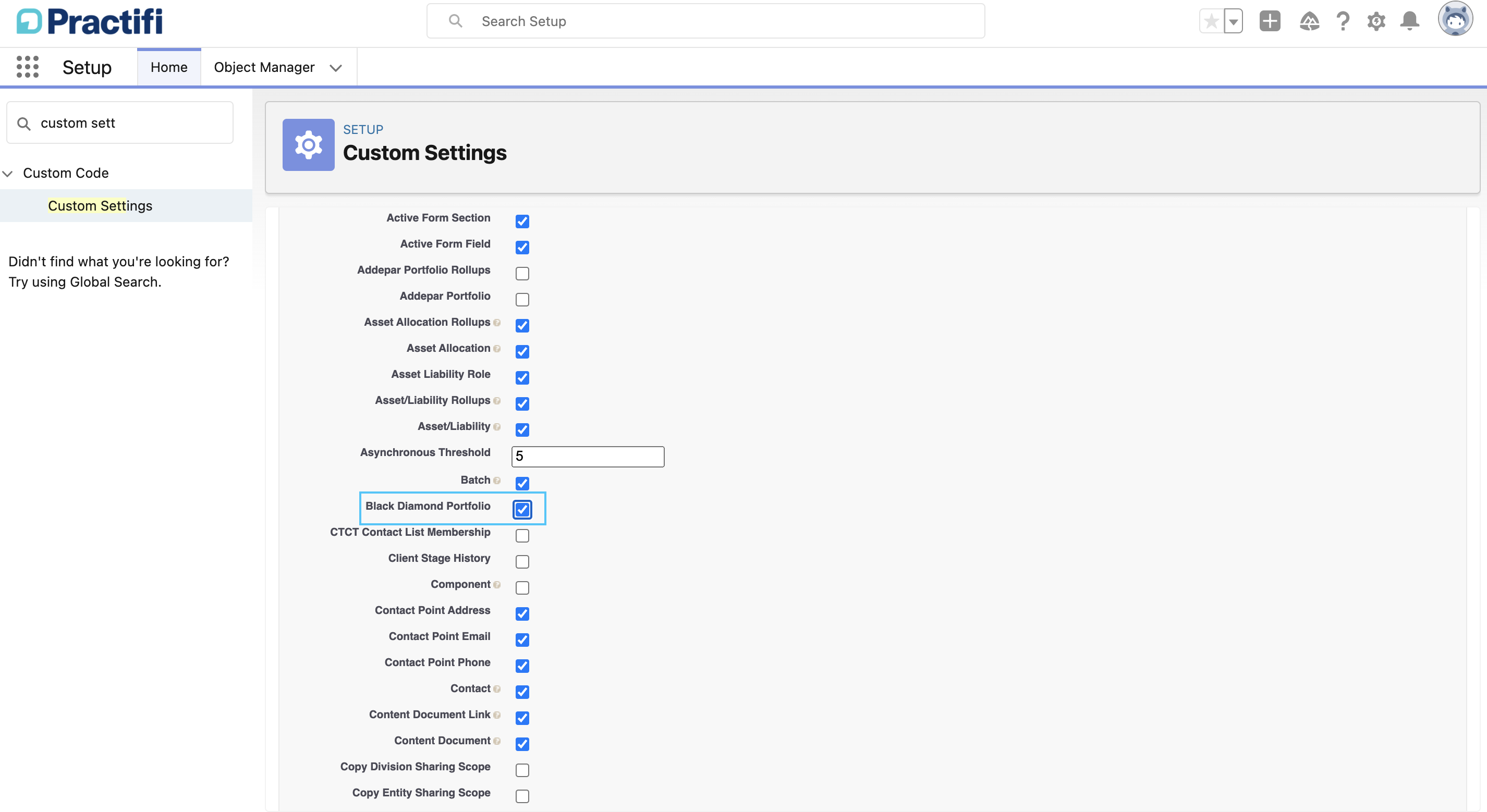The image size is (1487, 812).
Task: Select the Home tab
Action: point(168,67)
